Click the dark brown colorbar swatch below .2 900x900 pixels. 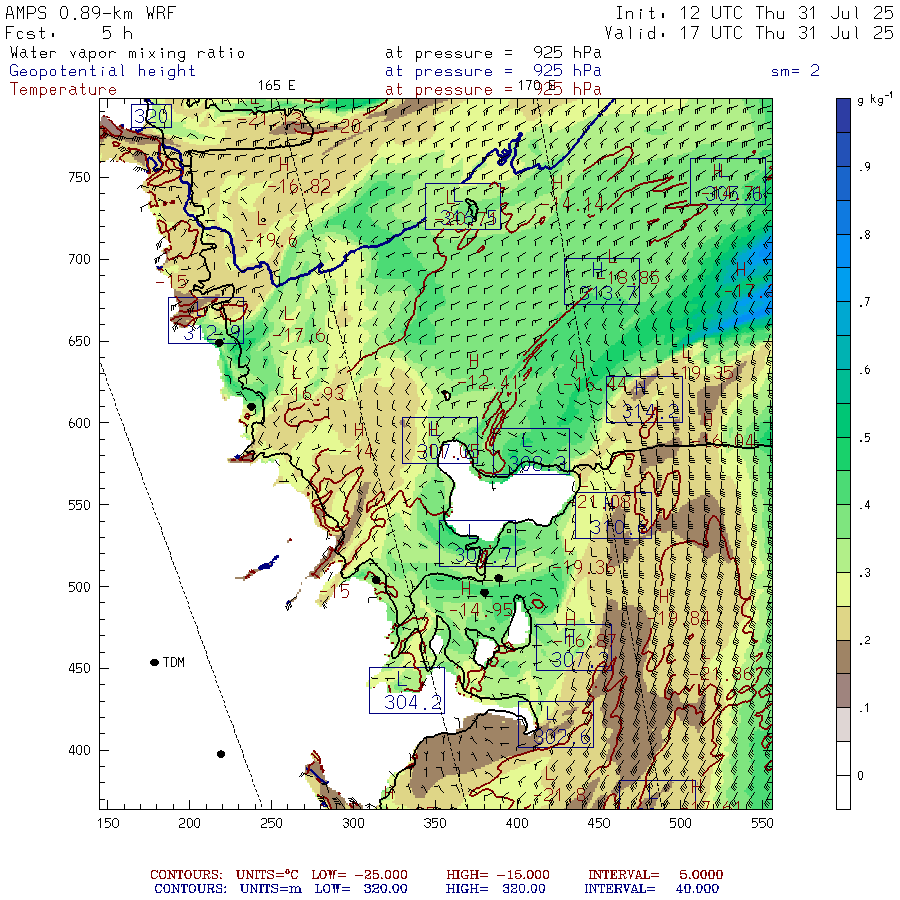pyautogui.click(x=843, y=657)
